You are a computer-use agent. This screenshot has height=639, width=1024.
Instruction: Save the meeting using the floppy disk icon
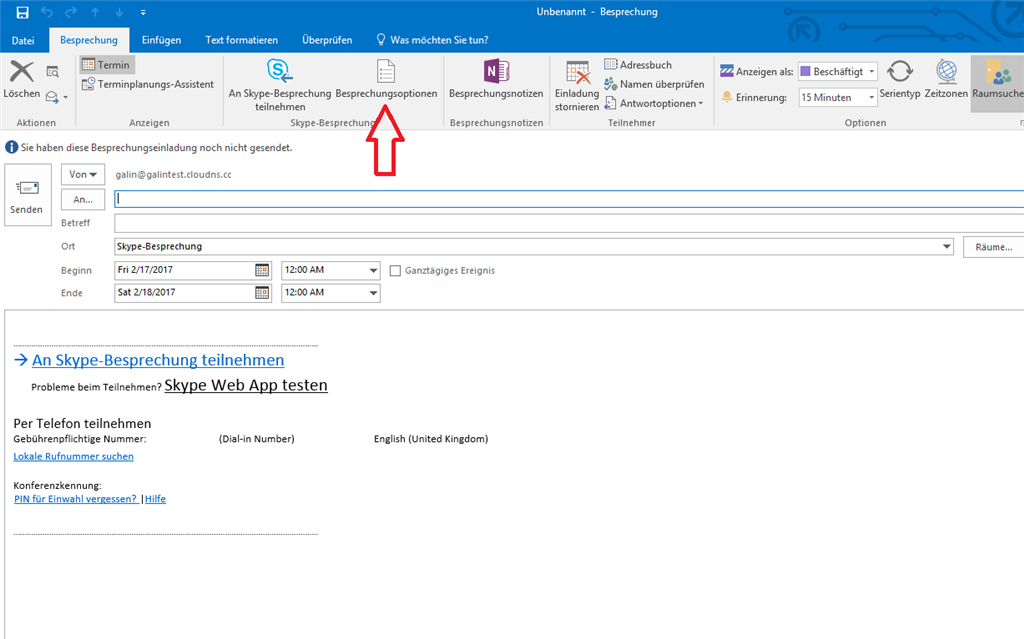pyautogui.click(x=22, y=12)
